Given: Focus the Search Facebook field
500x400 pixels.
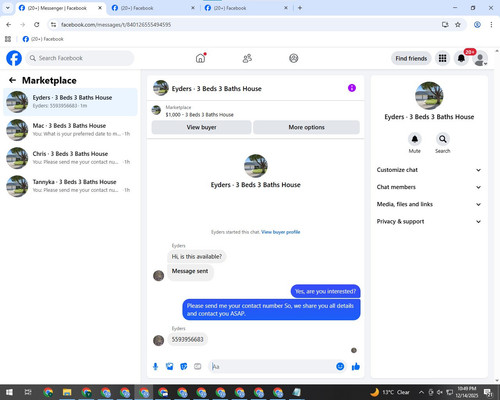Looking at the screenshot, I should pyautogui.click(x=80, y=58).
